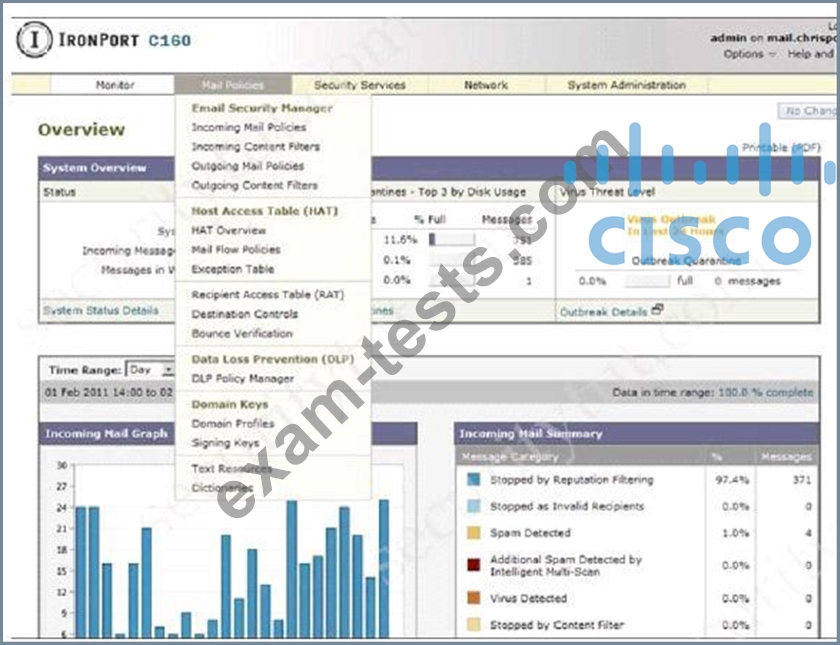Select Incoming Mail Policies menu entry
The width and height of the screenshot is (840, 645).
click(248, 128)
